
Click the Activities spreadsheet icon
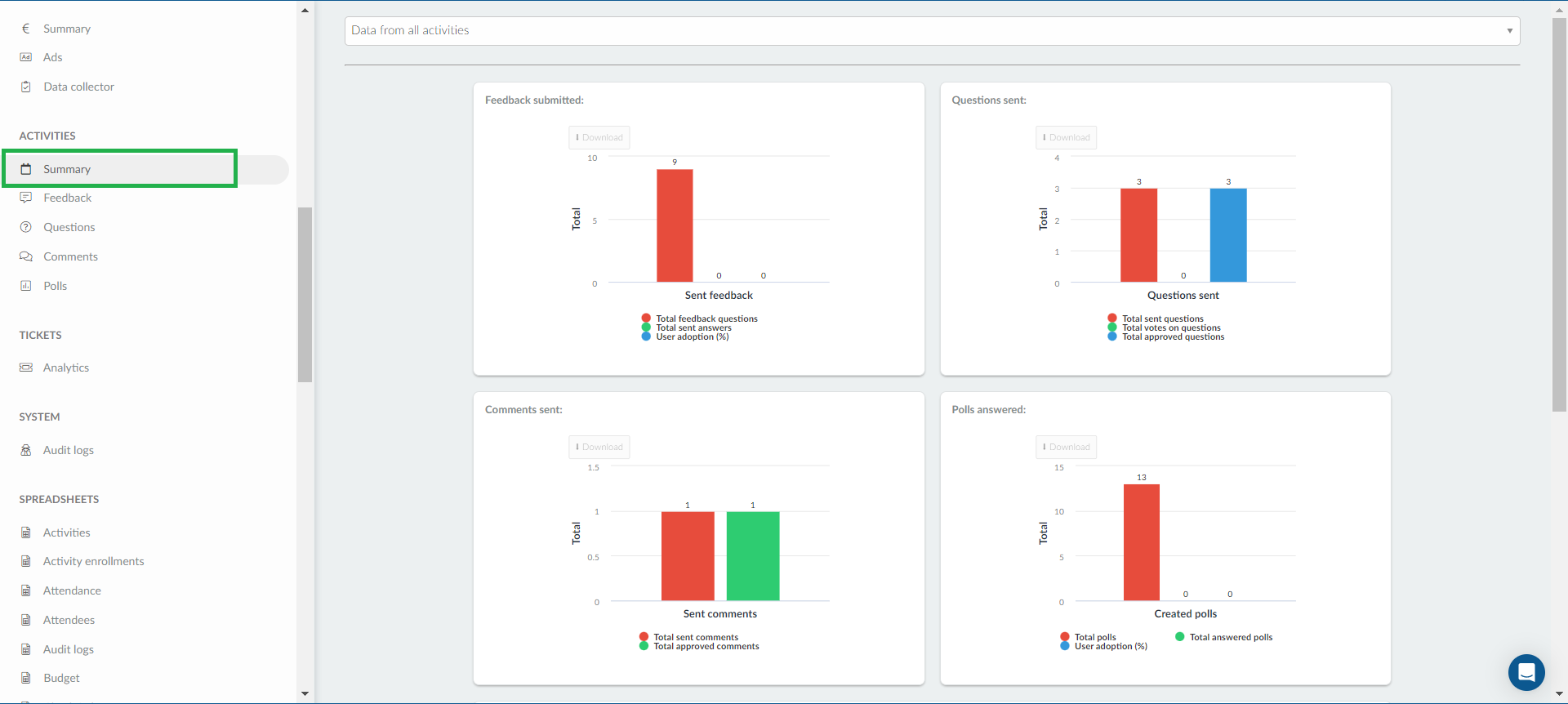click(25, 532)
